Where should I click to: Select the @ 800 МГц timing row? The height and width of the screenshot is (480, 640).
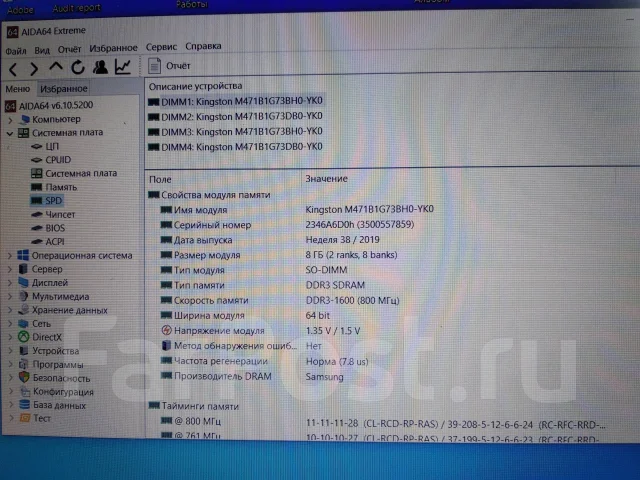point(384,423)
